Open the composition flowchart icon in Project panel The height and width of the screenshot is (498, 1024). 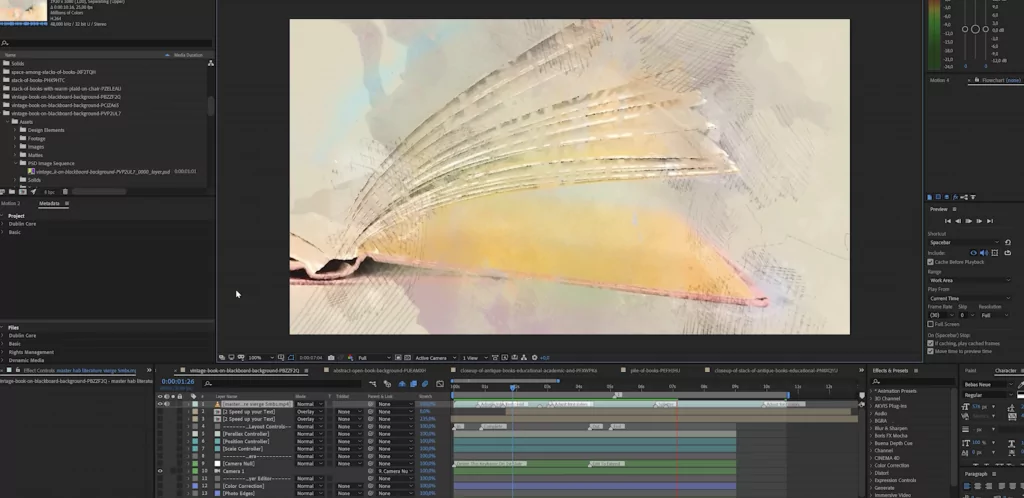210,63
